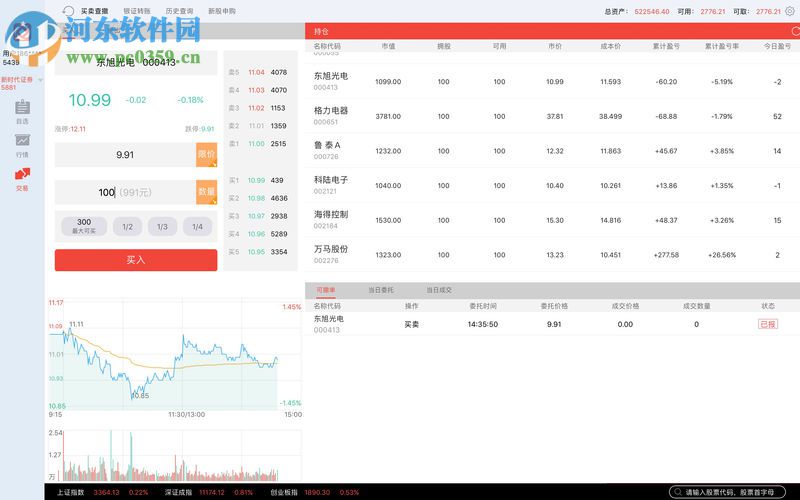Open the 自选 watchlist sidebar icon
The height and width of the screenshot is (500, 800).
[22, 112]
